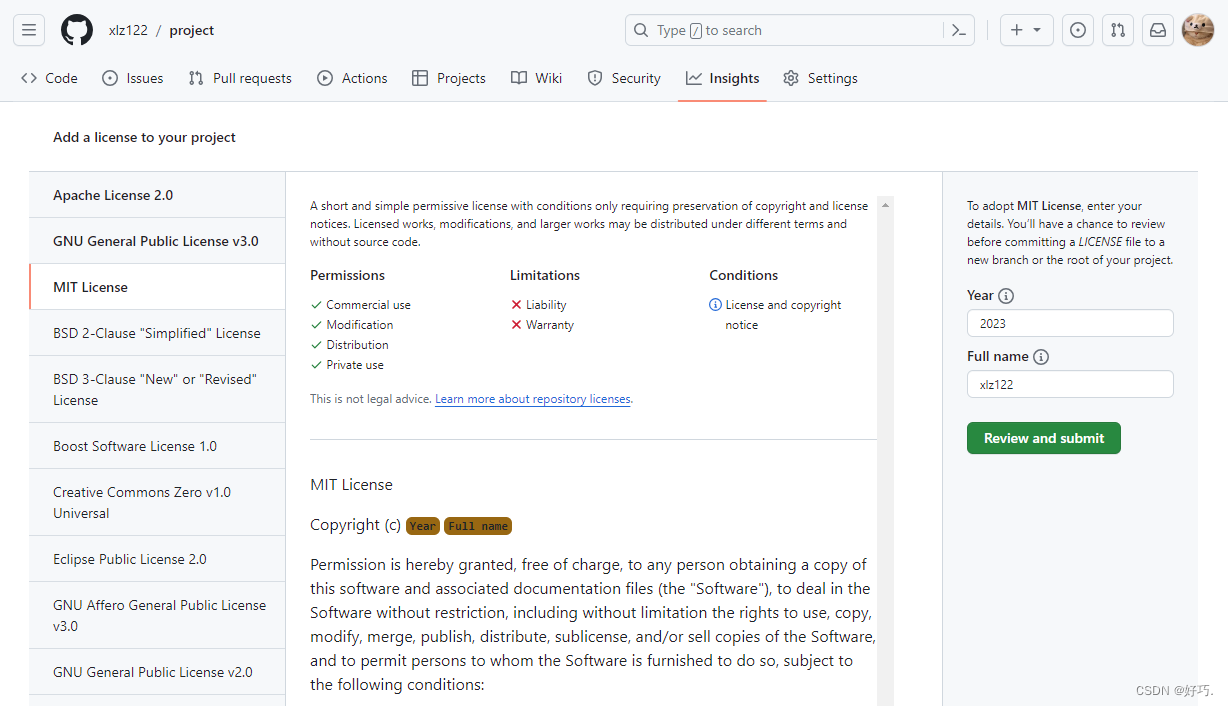Click the Private use permission text

[355, 365]
